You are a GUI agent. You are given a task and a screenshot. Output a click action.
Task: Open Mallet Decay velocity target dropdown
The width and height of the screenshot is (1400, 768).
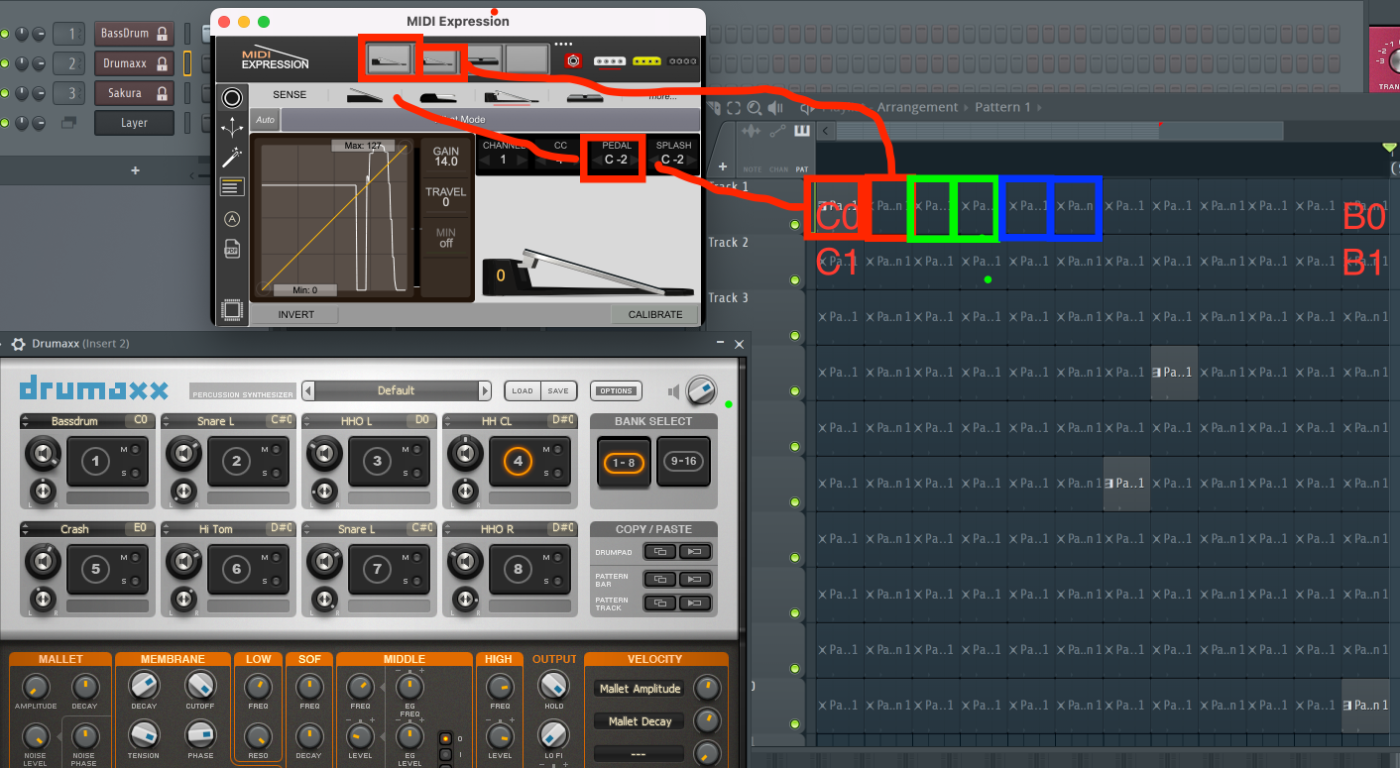click(640, 721)
